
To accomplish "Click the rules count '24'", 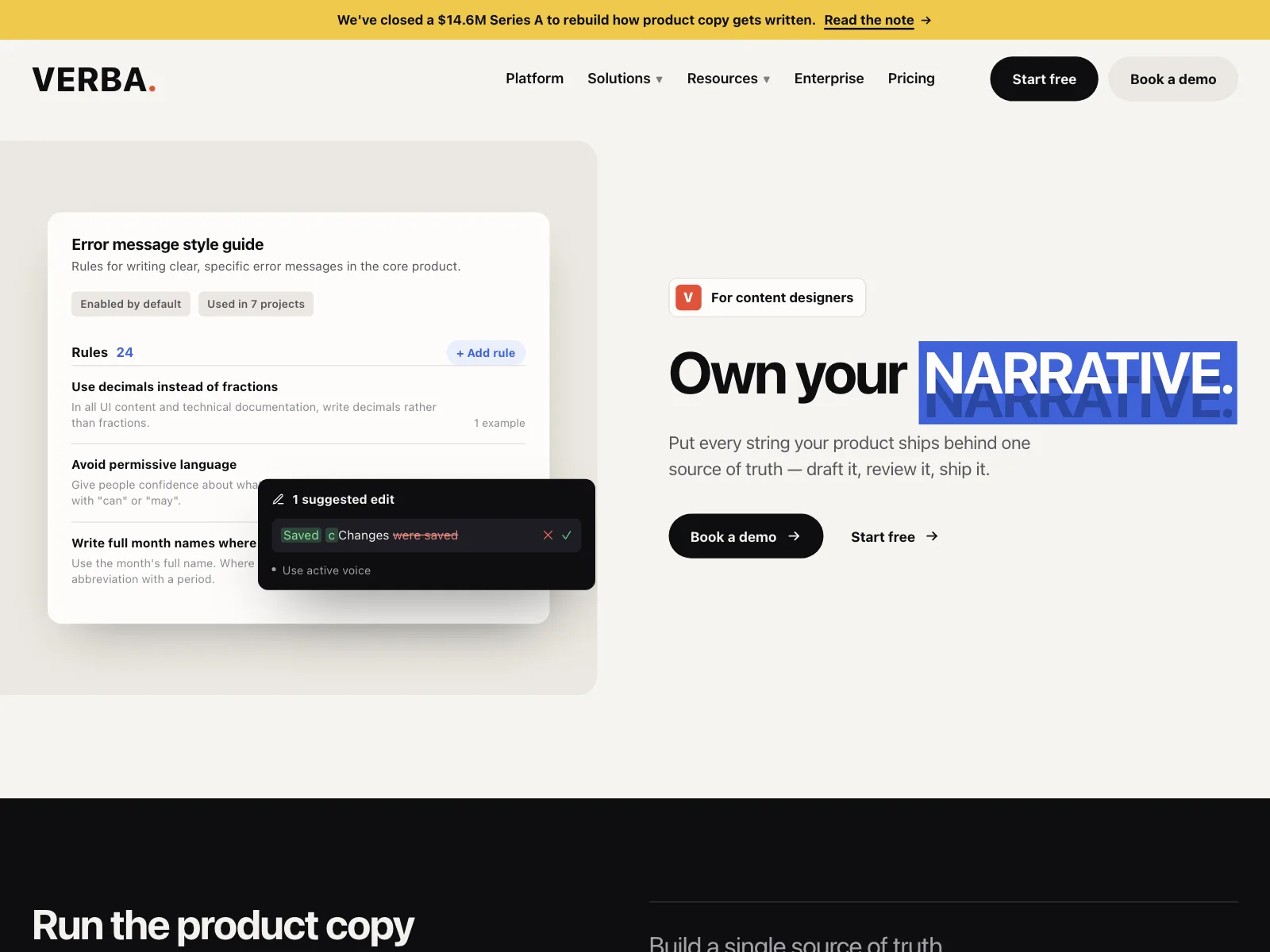I will (x=125, y=352).
